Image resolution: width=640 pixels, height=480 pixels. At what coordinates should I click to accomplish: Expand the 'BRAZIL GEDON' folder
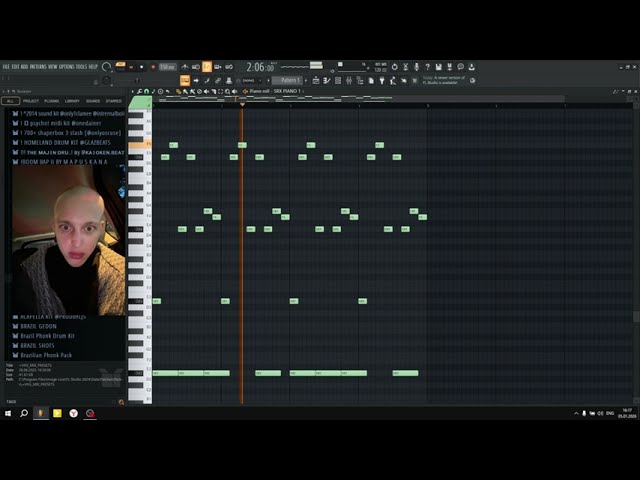coord(35,326)
